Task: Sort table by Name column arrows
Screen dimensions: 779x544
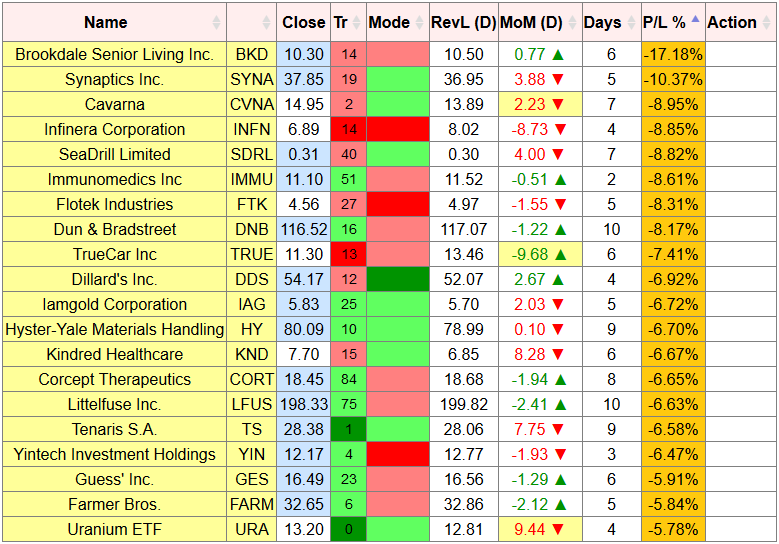Action: click(x=216, y=22)
